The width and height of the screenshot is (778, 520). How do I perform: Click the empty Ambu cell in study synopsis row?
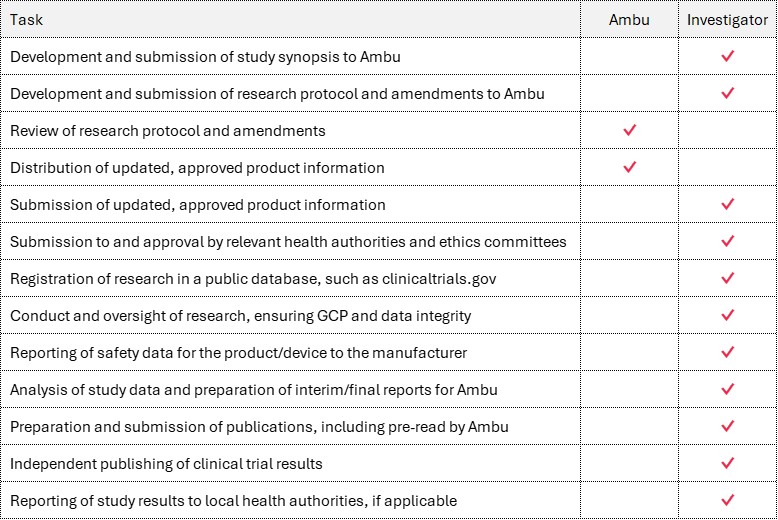pos(629,57)
